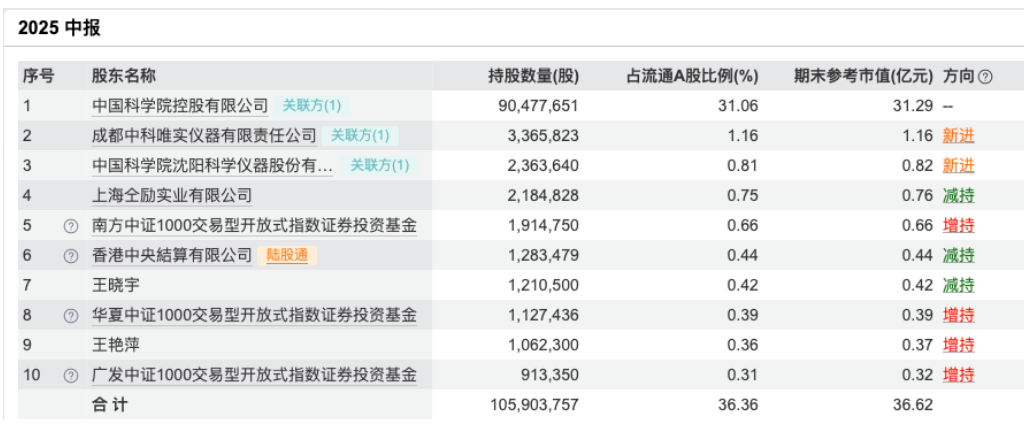Open shareholder 上海全励实业有限公司
Image resolution: width=1031 pixels, height=424 pixels.
pos(172,195)
